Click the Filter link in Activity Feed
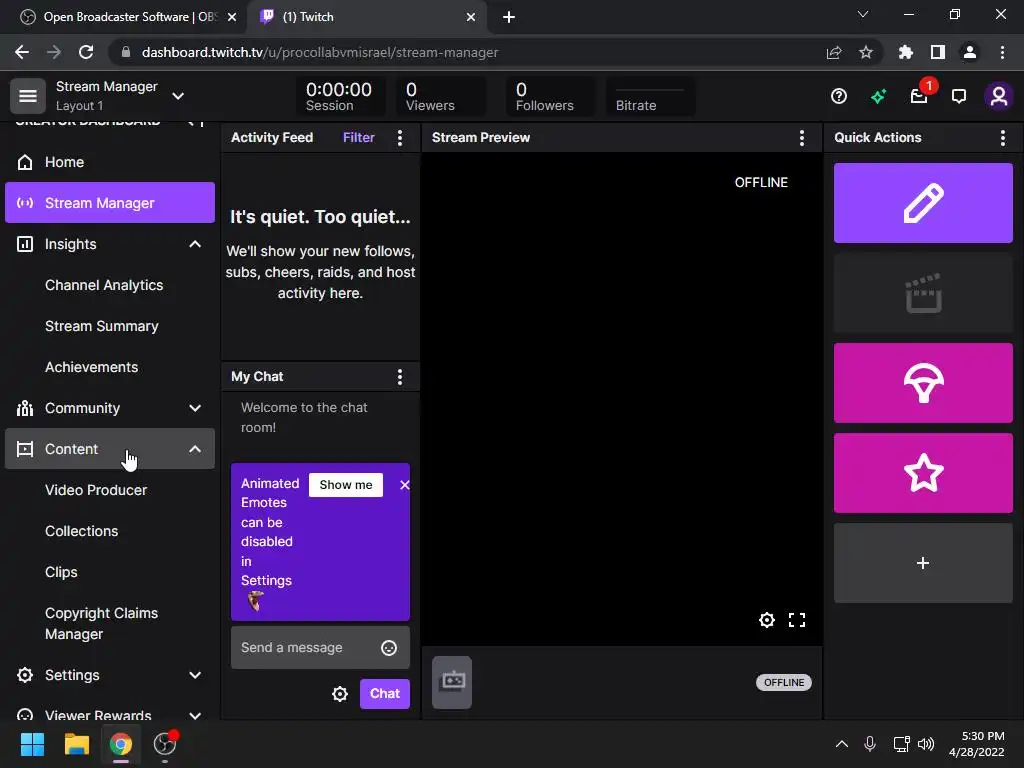Screen dimensions: 1024x768 click(x=359, y=138)
